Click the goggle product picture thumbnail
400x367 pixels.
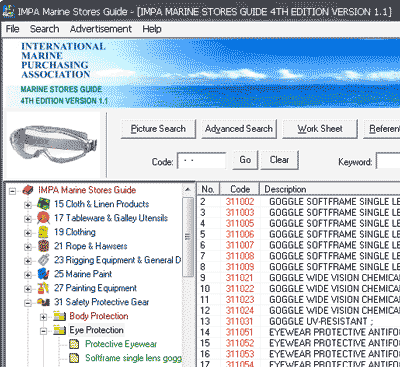click(x=53, y=145)
